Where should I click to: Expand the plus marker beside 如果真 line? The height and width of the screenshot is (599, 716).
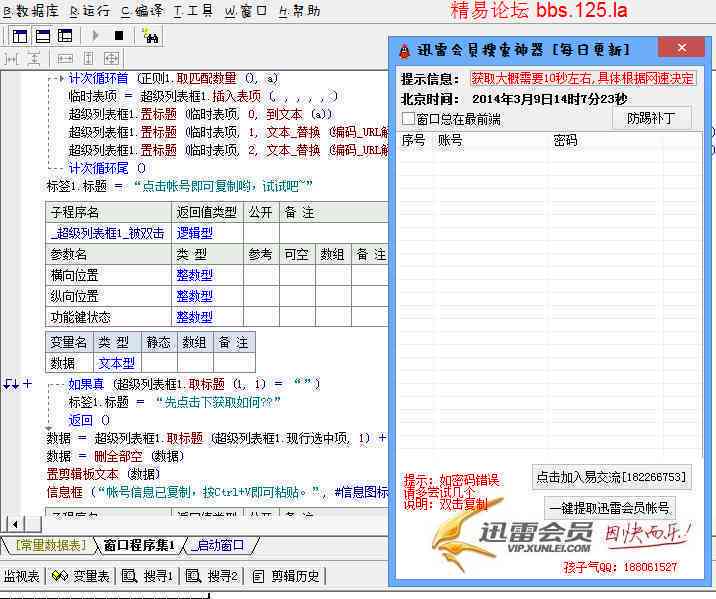pyautogui.click(x=27, y=384)
